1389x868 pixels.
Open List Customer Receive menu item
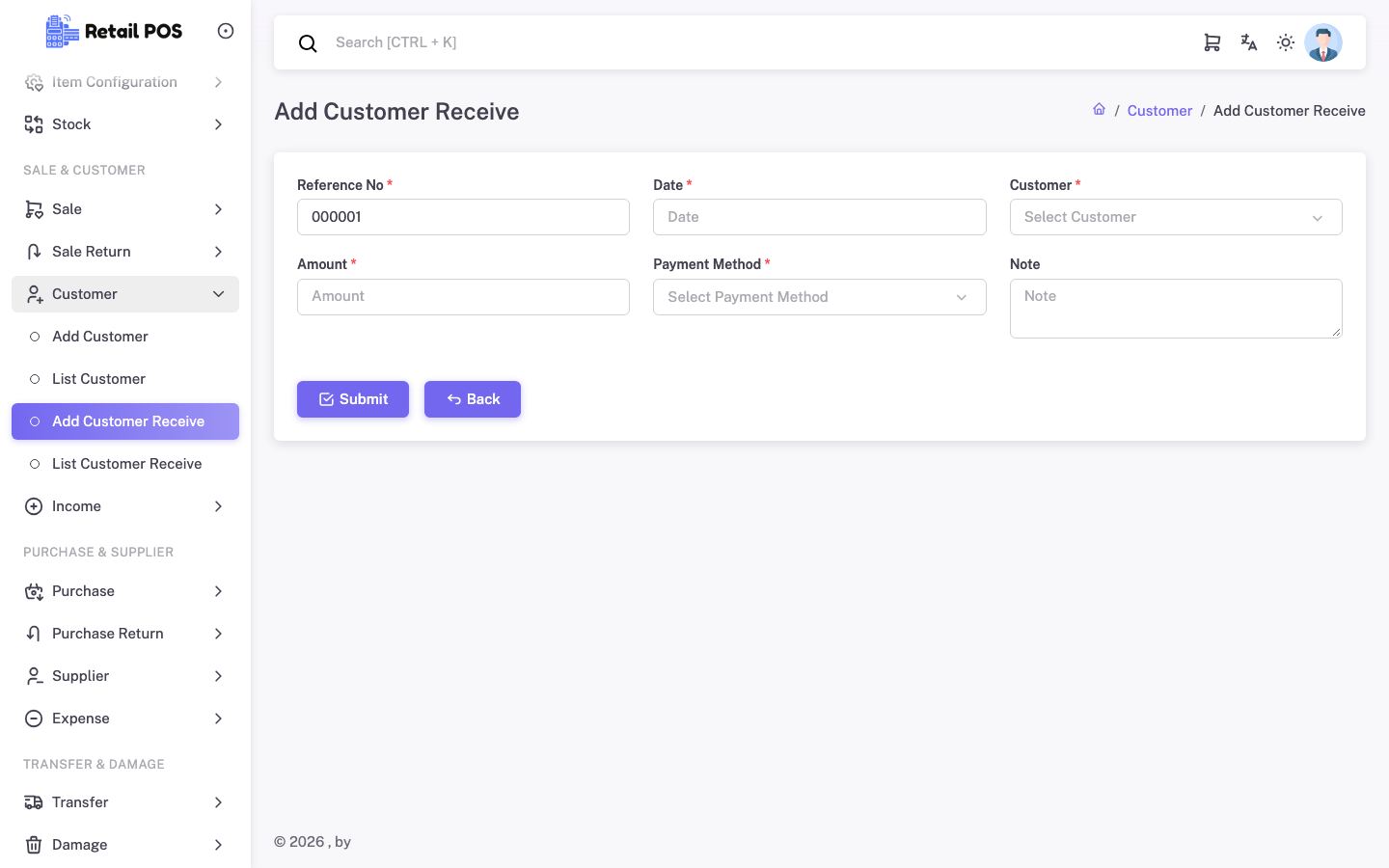125,464
